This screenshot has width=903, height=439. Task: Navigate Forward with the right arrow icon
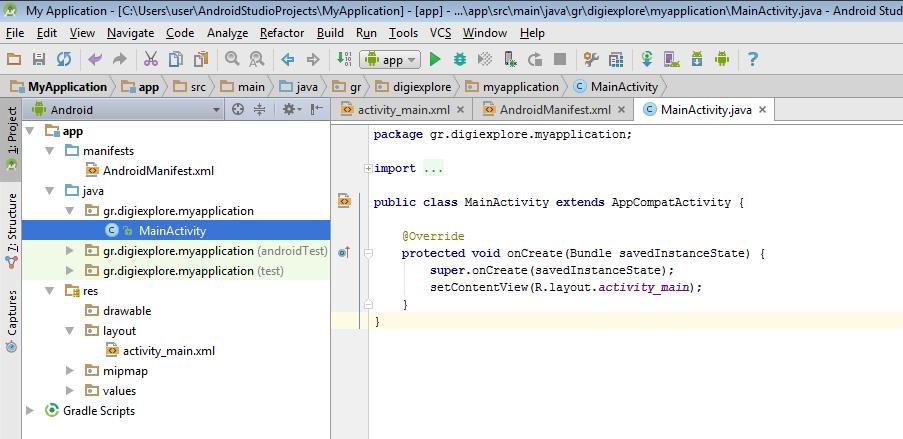click(x=313, y=59)
